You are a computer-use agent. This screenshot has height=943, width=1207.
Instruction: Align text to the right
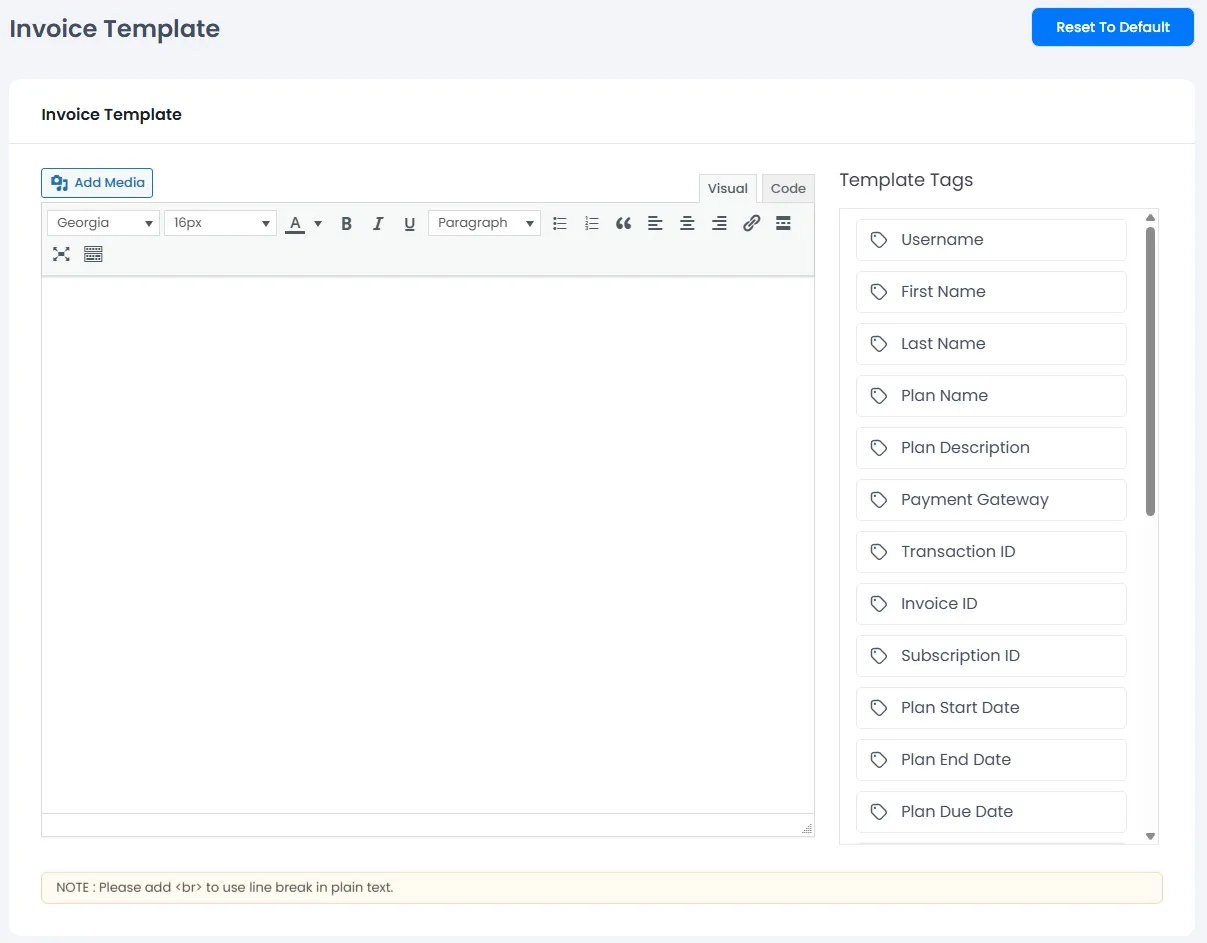click(719, 222)
